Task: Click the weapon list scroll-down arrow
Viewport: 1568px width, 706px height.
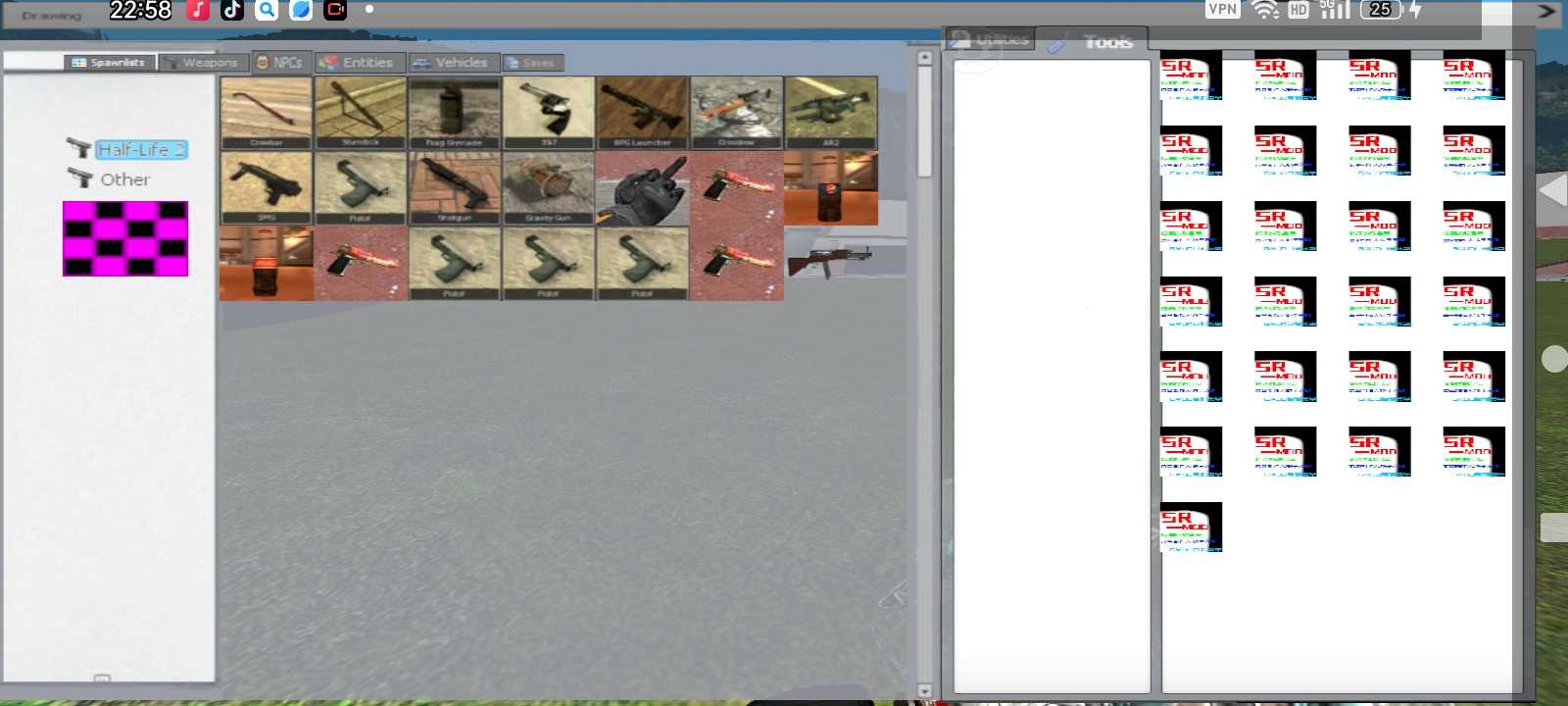Action: click(x=924, y=691)
